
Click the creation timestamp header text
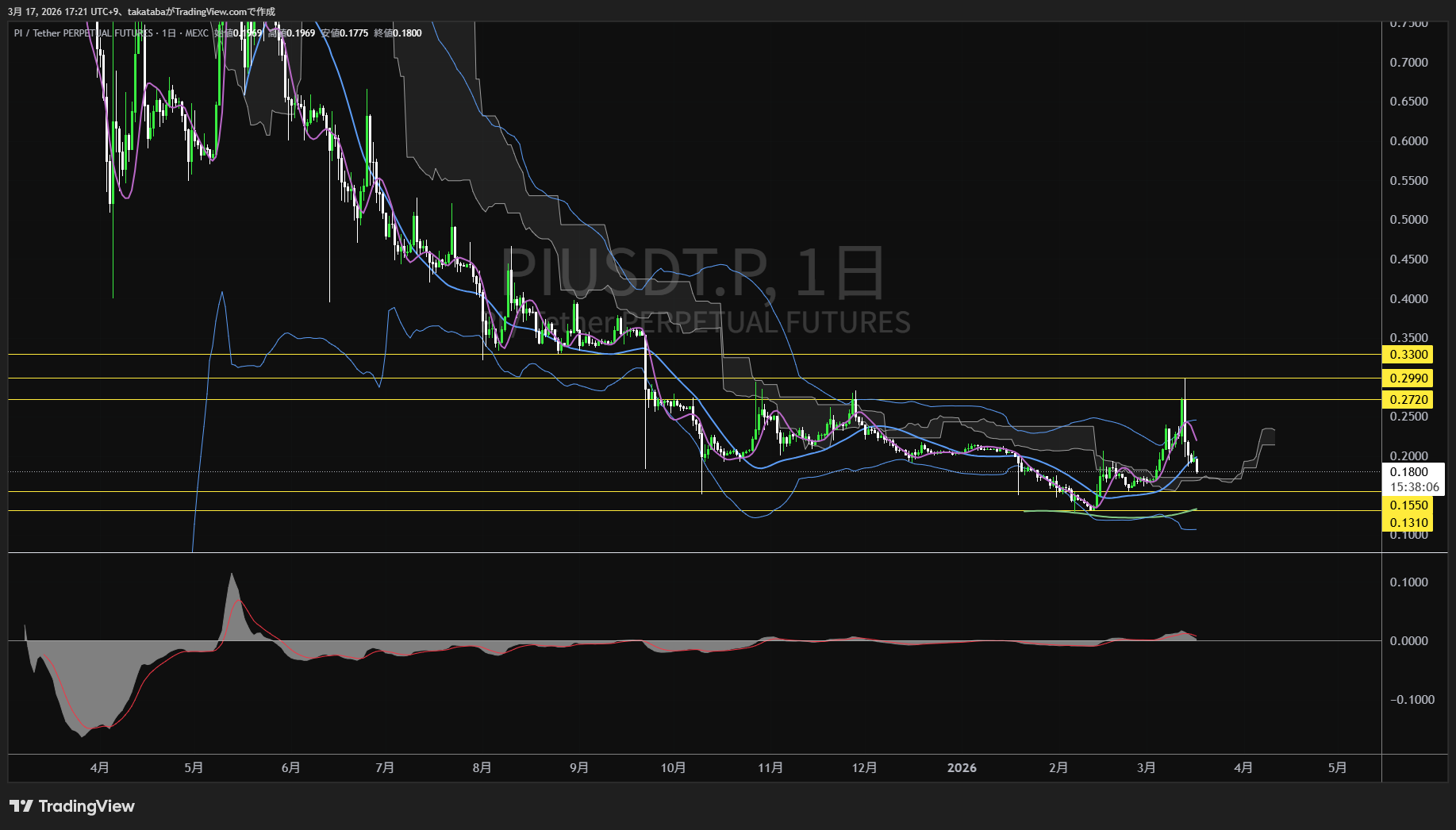coord(142,12)
